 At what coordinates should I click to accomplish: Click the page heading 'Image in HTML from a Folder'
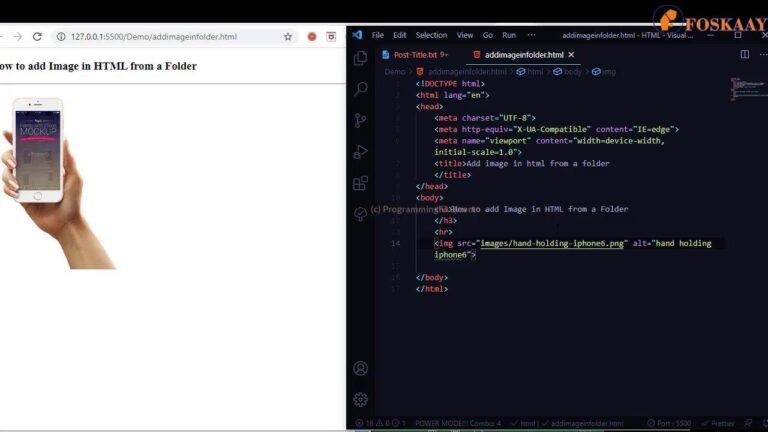pyautogui.click(x=122, y=66)
